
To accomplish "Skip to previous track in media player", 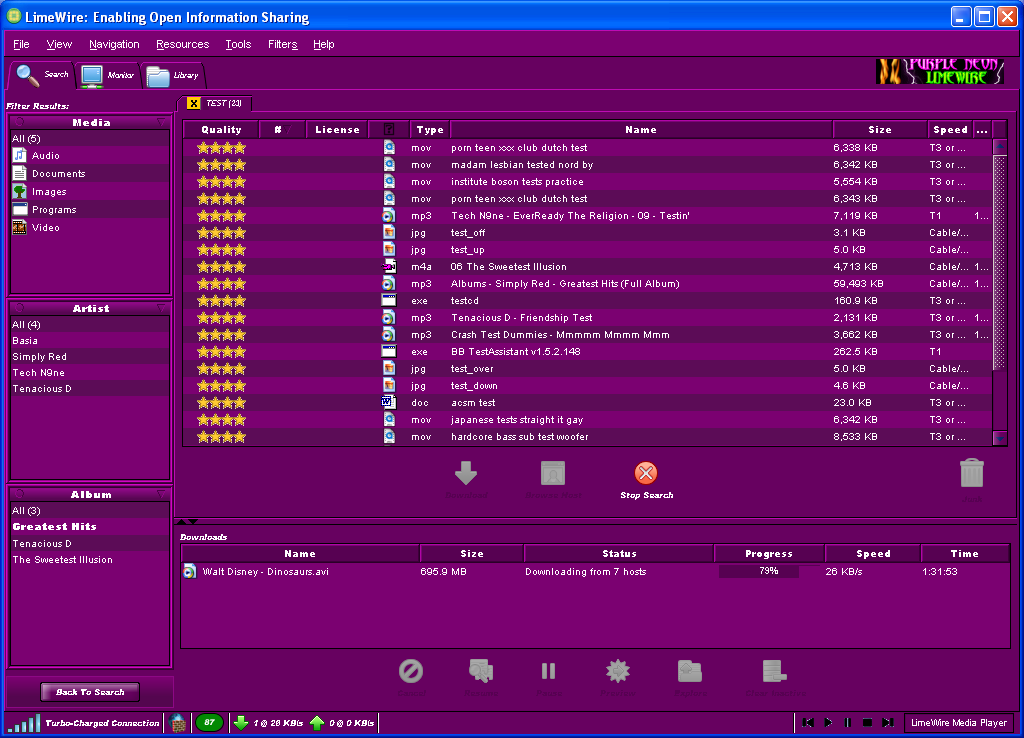I will point(808,722).
